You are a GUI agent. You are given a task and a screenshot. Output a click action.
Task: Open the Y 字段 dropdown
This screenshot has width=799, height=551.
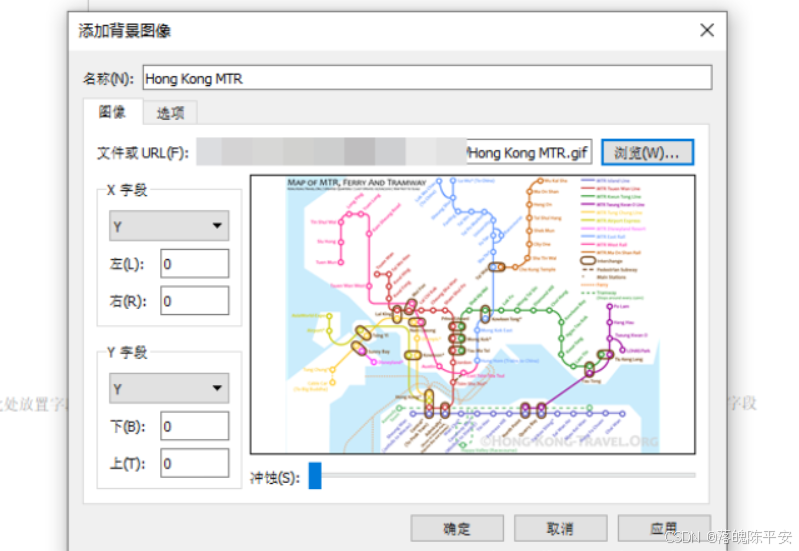[169, 388]
